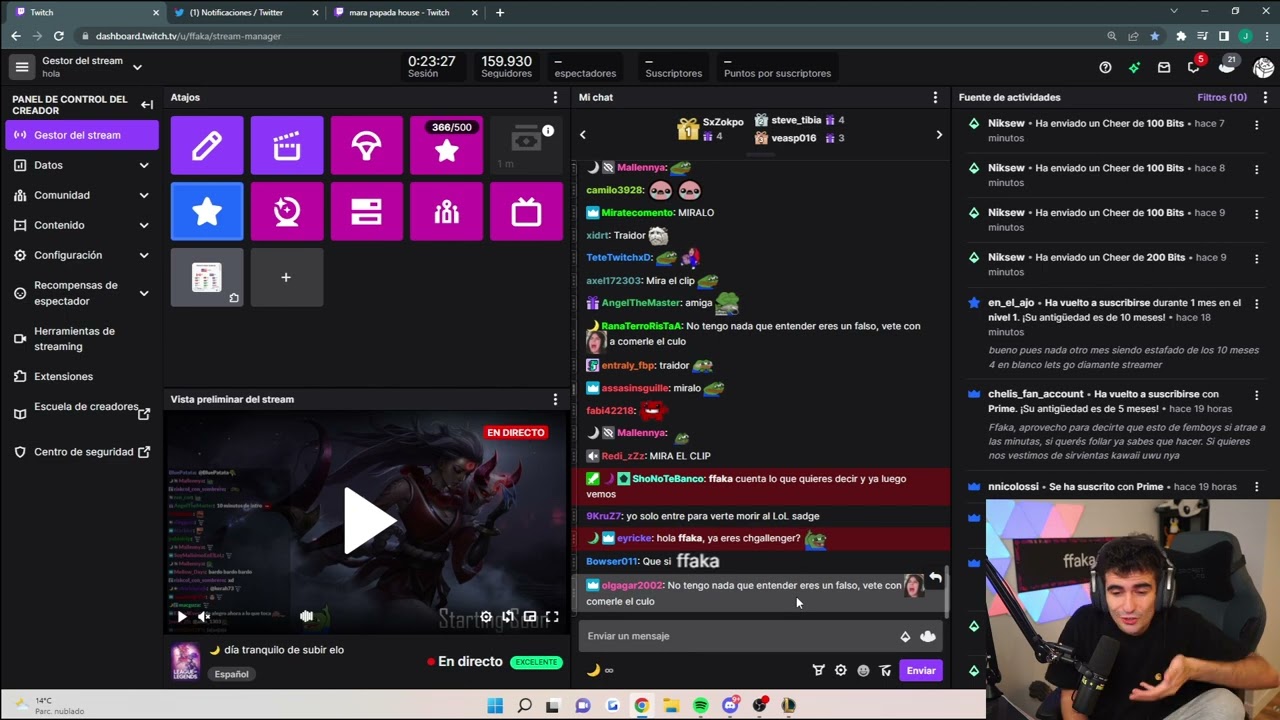Click large play button on stream preview

(368, 521)
